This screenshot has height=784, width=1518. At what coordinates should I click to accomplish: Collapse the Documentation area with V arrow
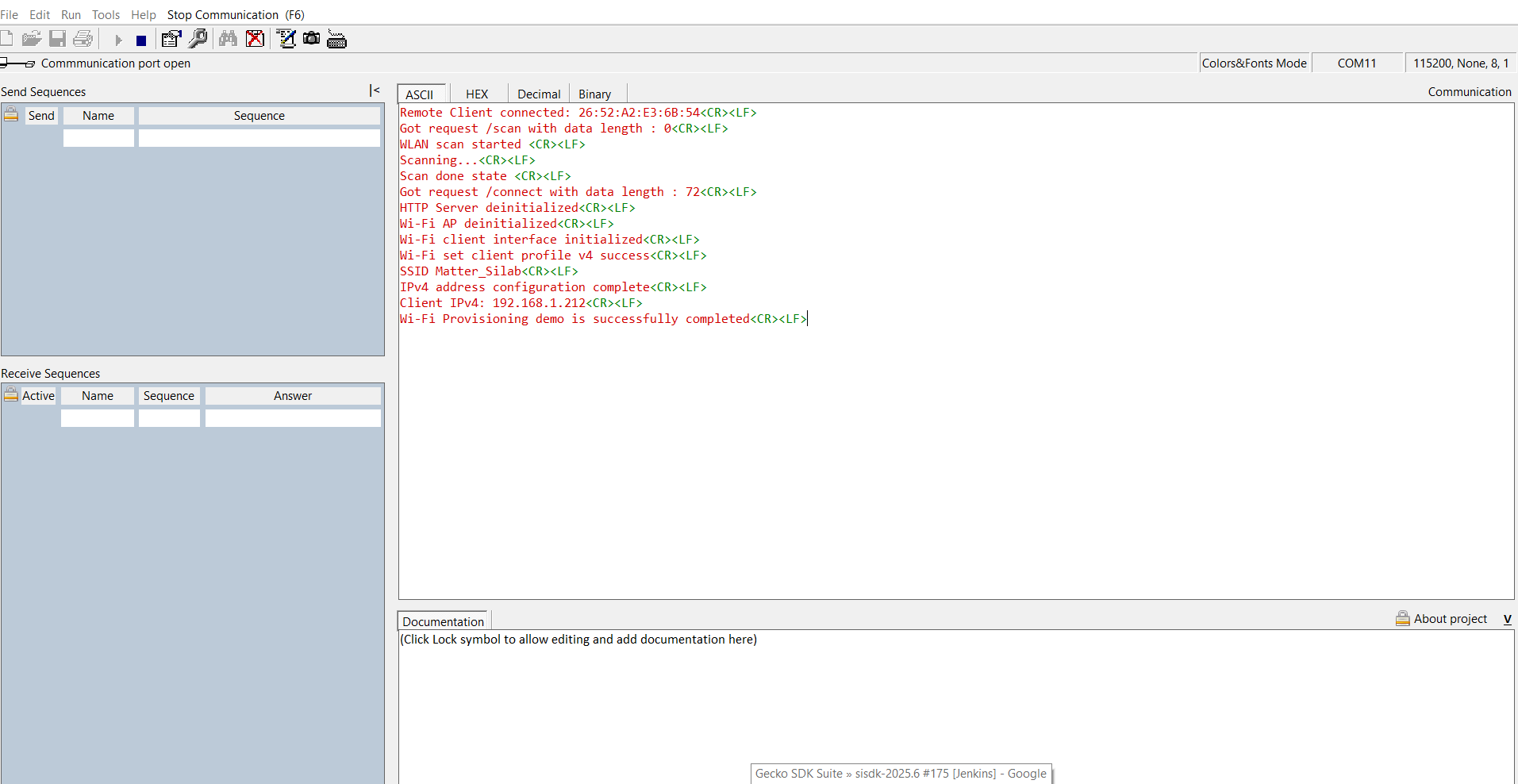tap(1507, 619)
